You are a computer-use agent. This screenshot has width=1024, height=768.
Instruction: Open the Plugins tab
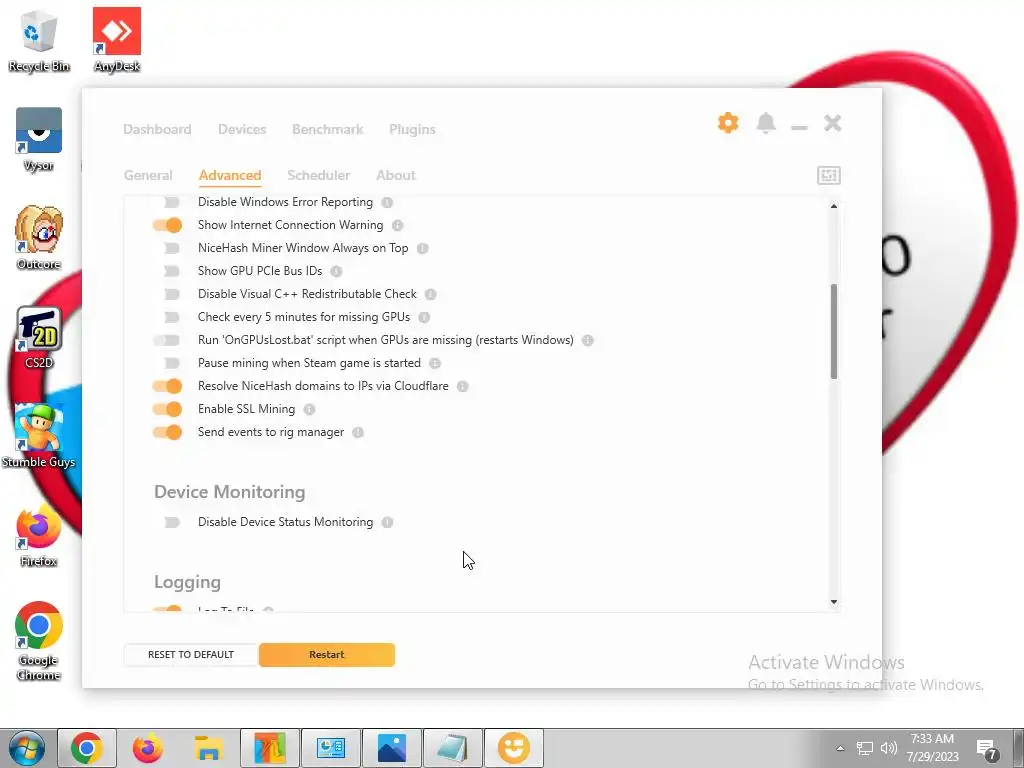(x=412, y=129)
